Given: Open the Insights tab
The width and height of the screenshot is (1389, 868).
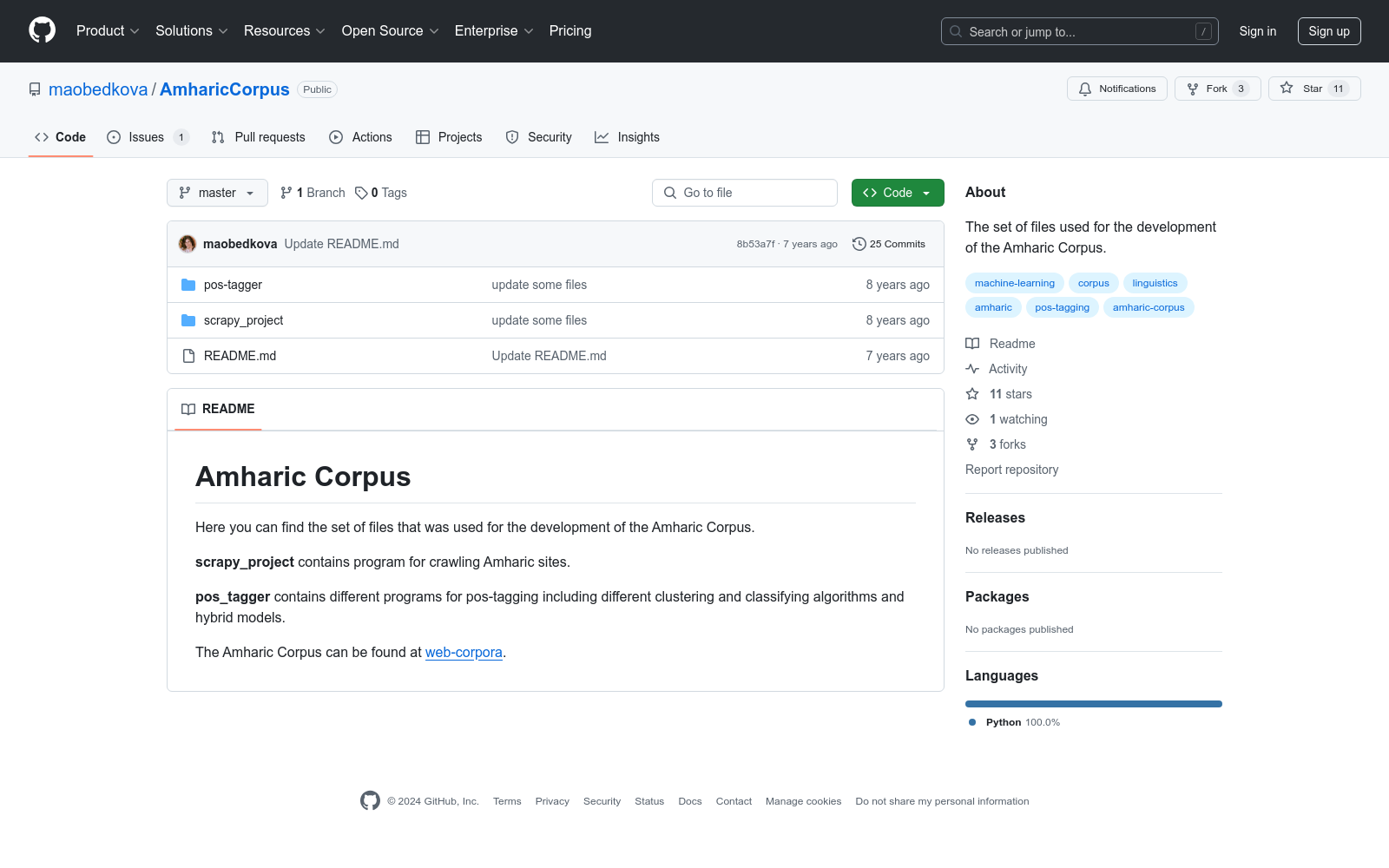Looking at the screenshot, I should [x=627, y=137].
